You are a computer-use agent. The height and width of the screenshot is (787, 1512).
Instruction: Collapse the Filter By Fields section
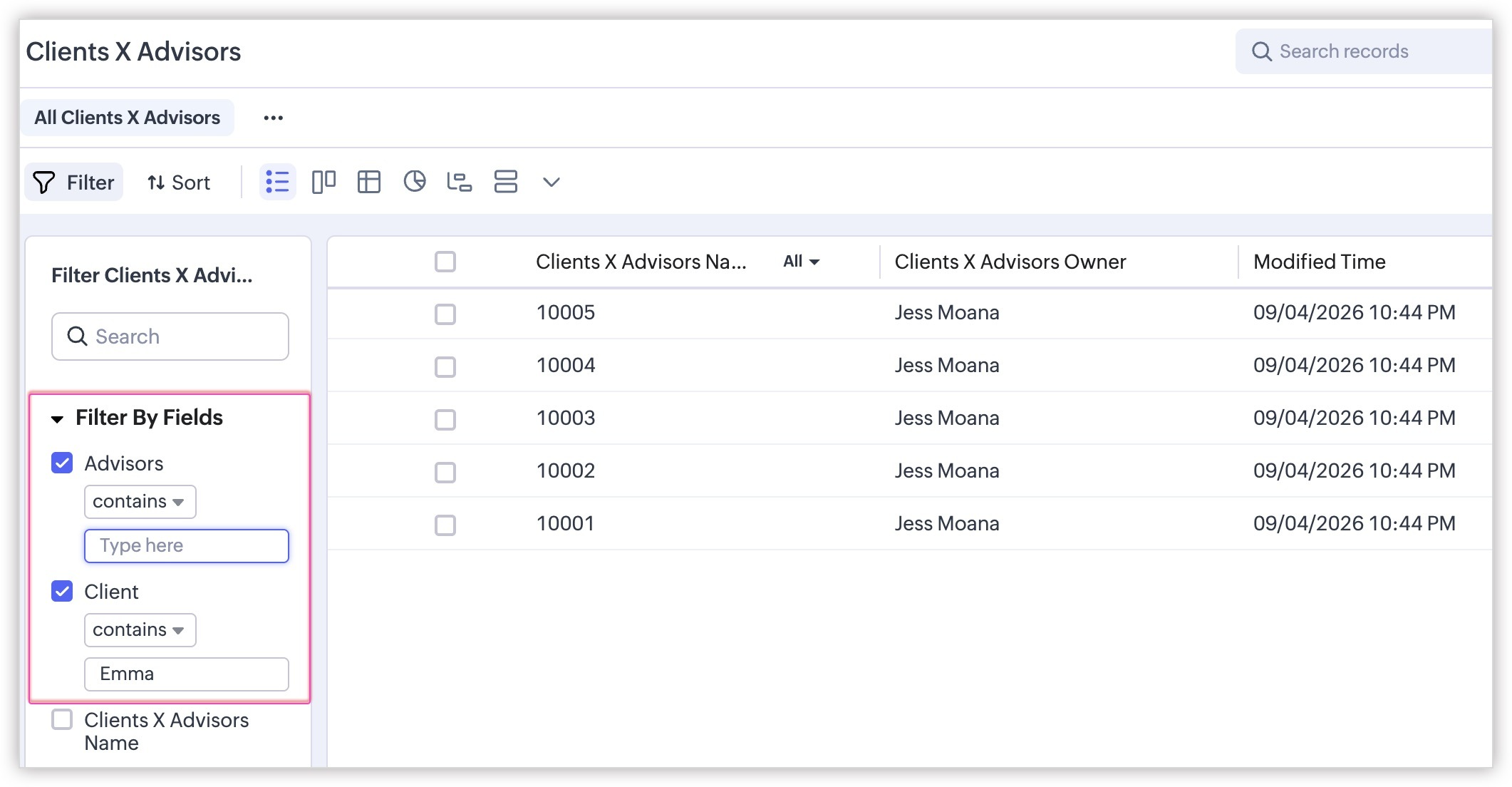tap(58, 418)
